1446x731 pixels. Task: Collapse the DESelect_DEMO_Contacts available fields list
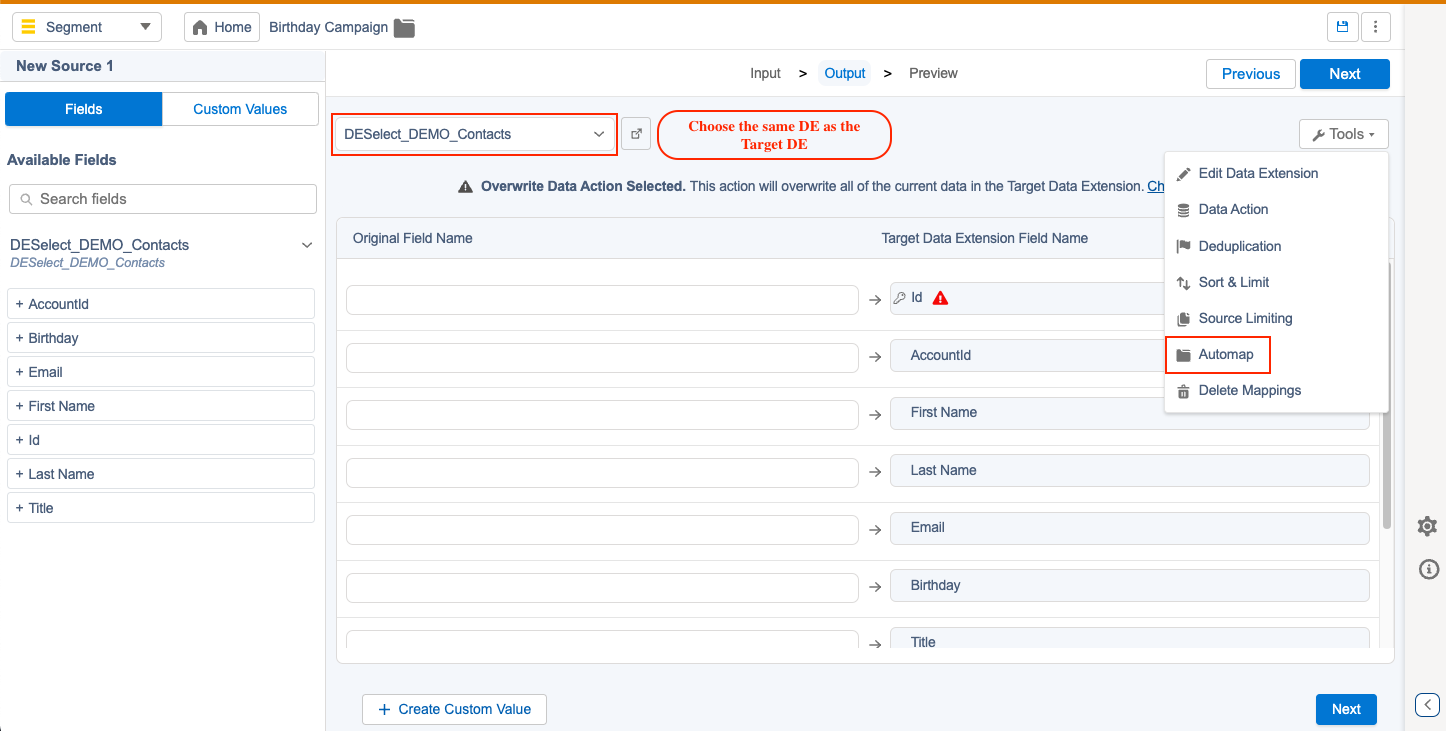click(307, 245)
